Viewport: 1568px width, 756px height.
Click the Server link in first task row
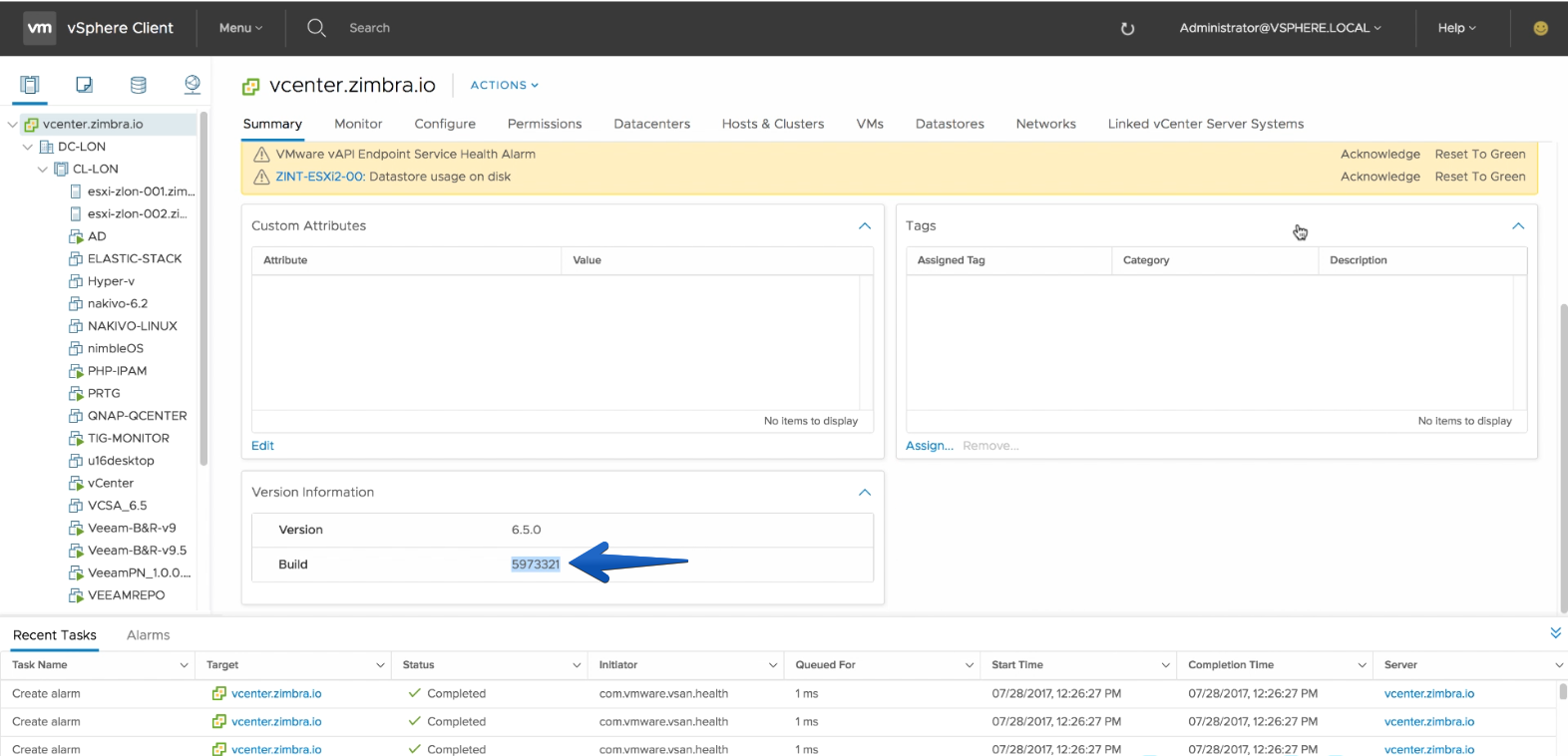1429,694
